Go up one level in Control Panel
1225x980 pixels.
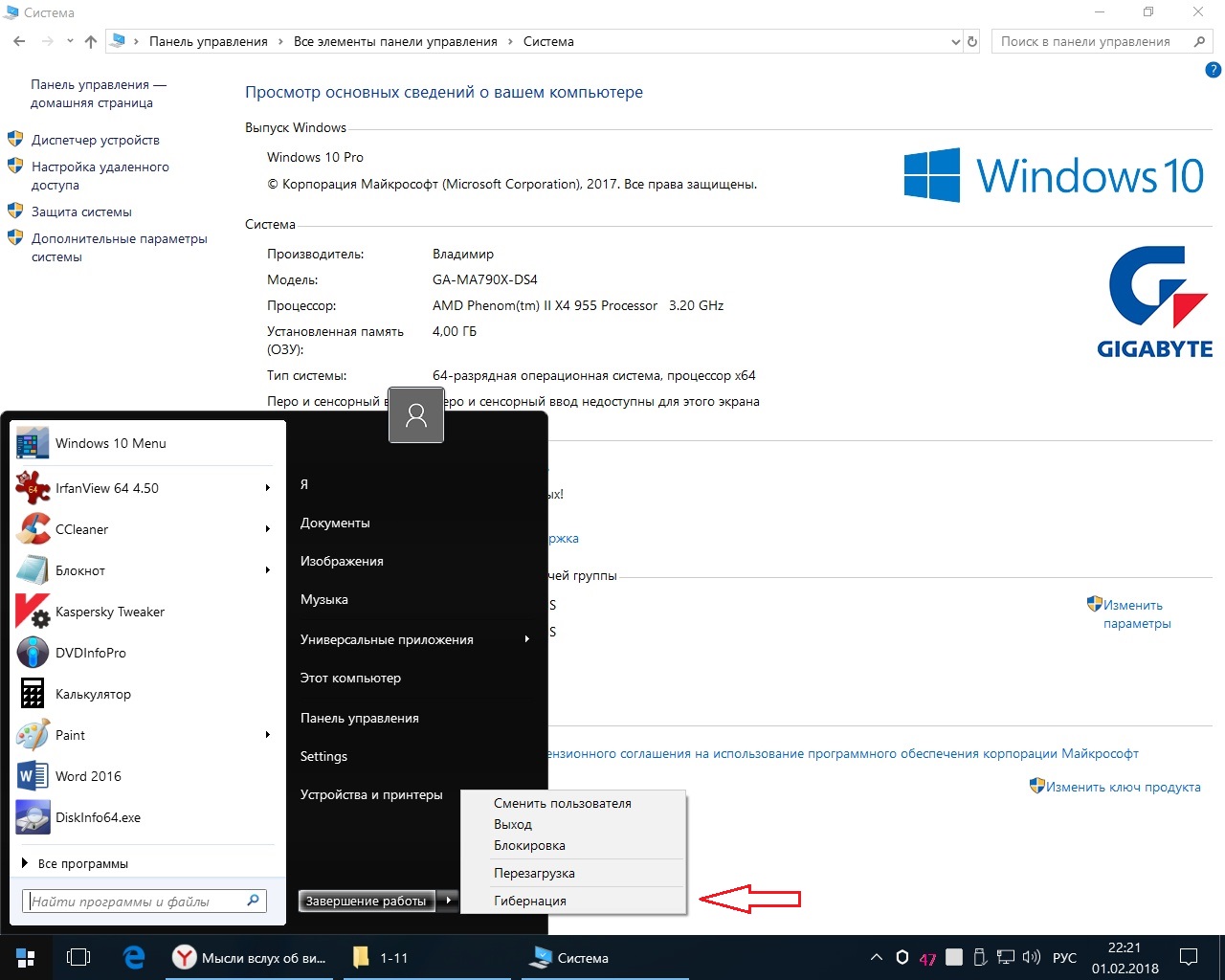(x=91, y=41)
